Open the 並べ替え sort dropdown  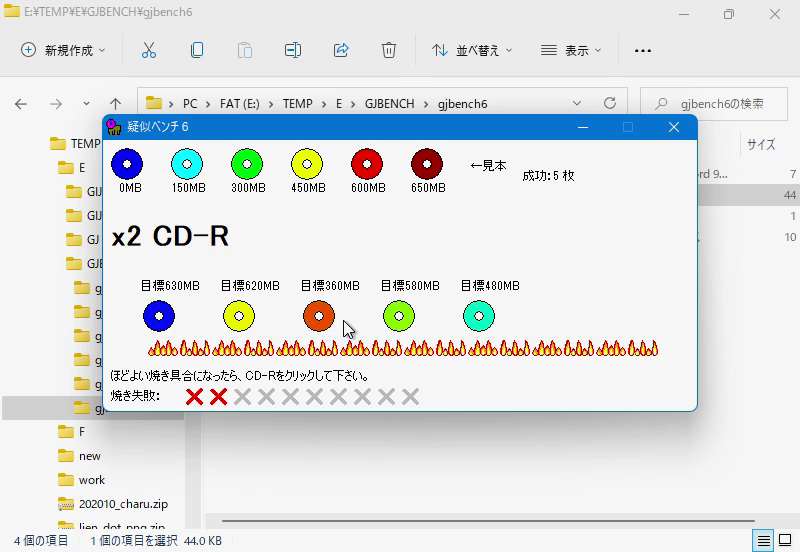[472, 50]
